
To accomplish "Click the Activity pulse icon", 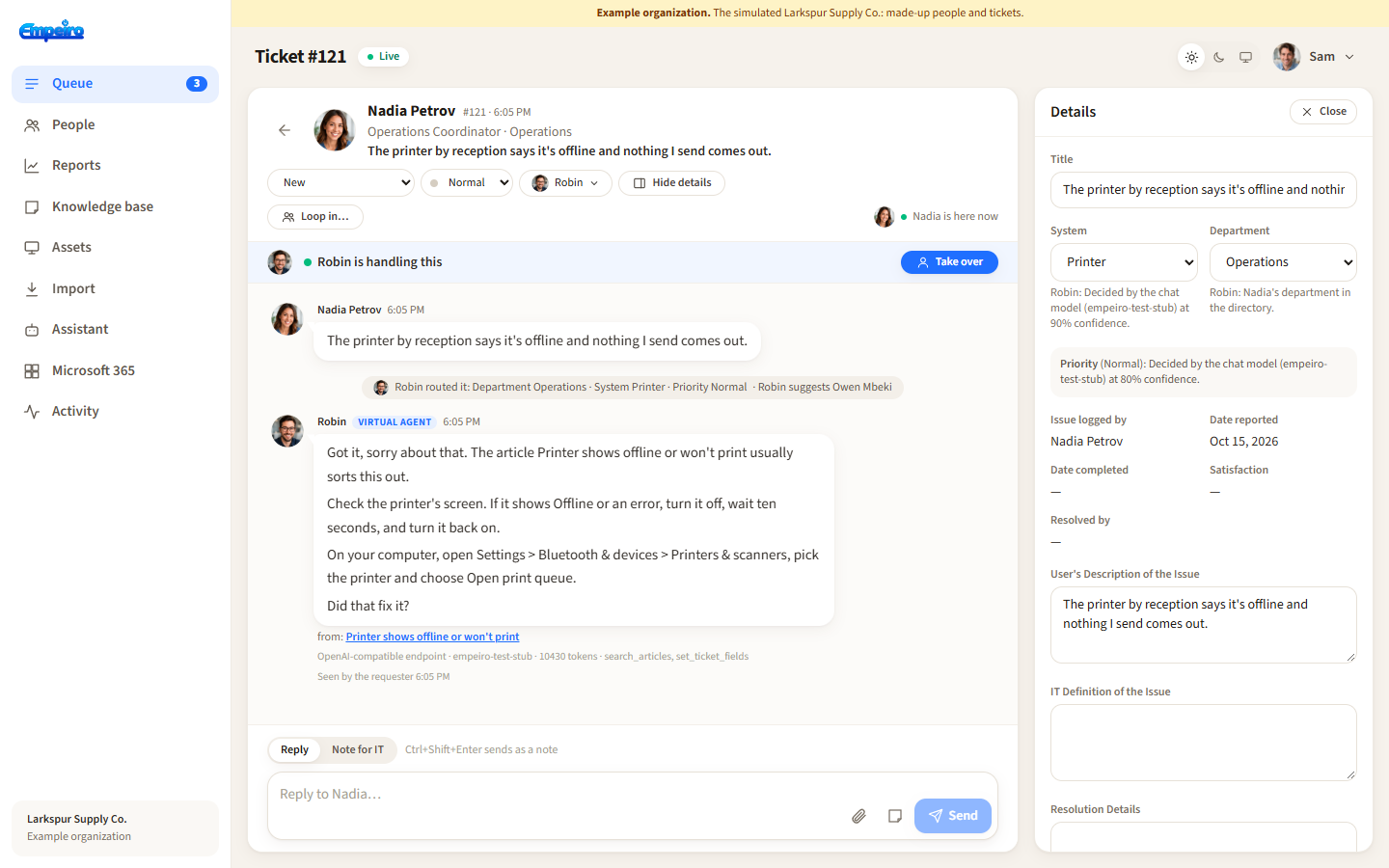I will tap(32, 412).
